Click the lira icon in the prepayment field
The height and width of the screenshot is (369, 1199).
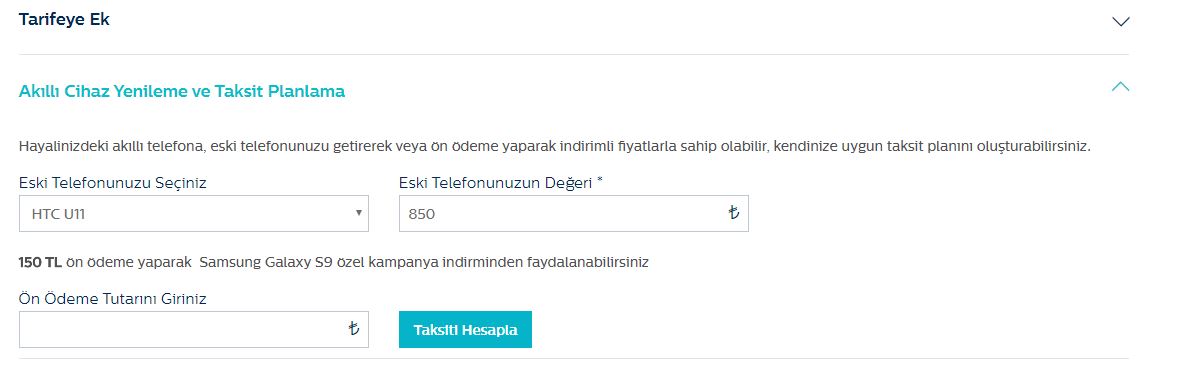click(x=353, y=329)
